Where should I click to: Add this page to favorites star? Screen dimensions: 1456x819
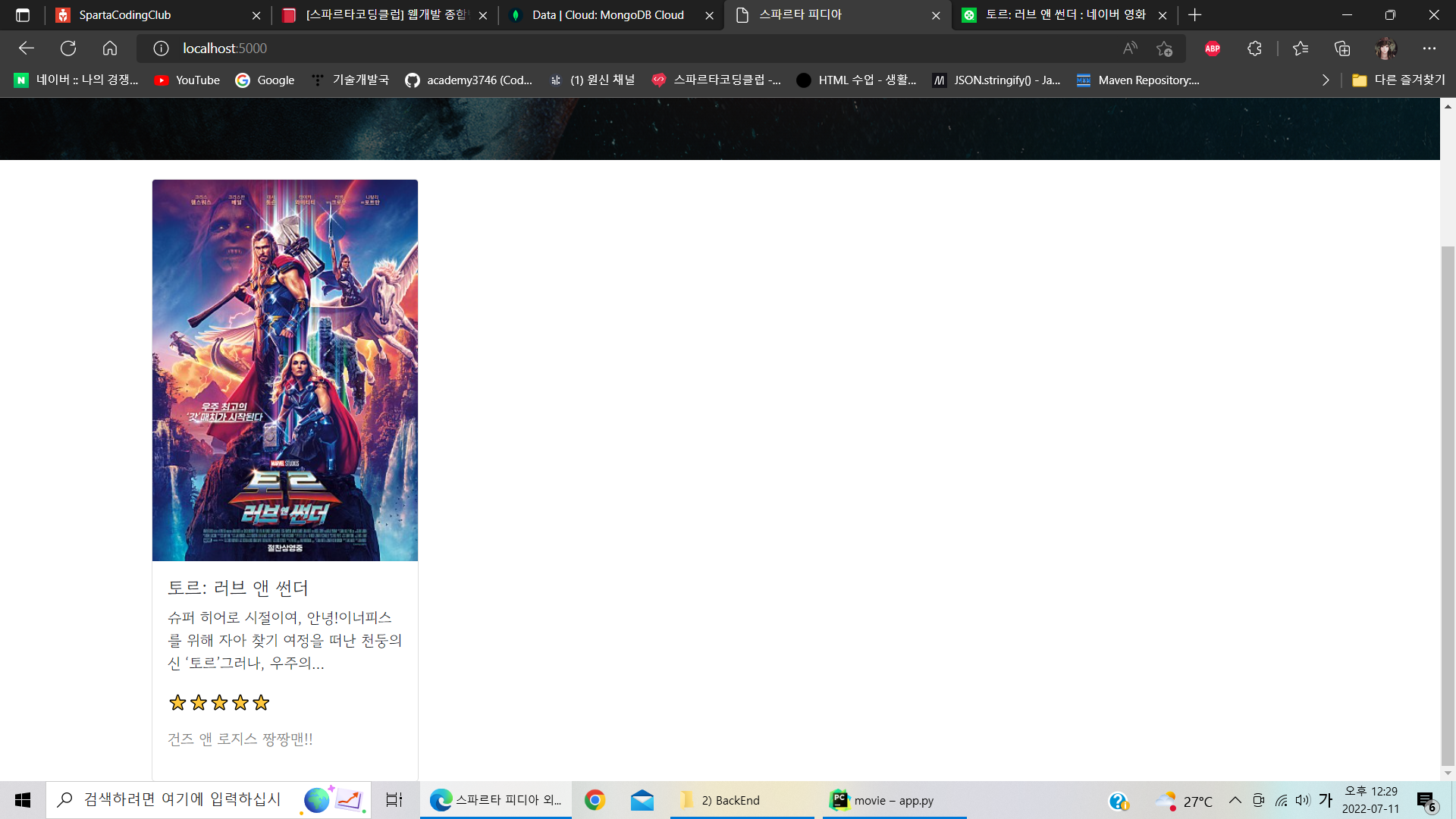point(1165,49)
